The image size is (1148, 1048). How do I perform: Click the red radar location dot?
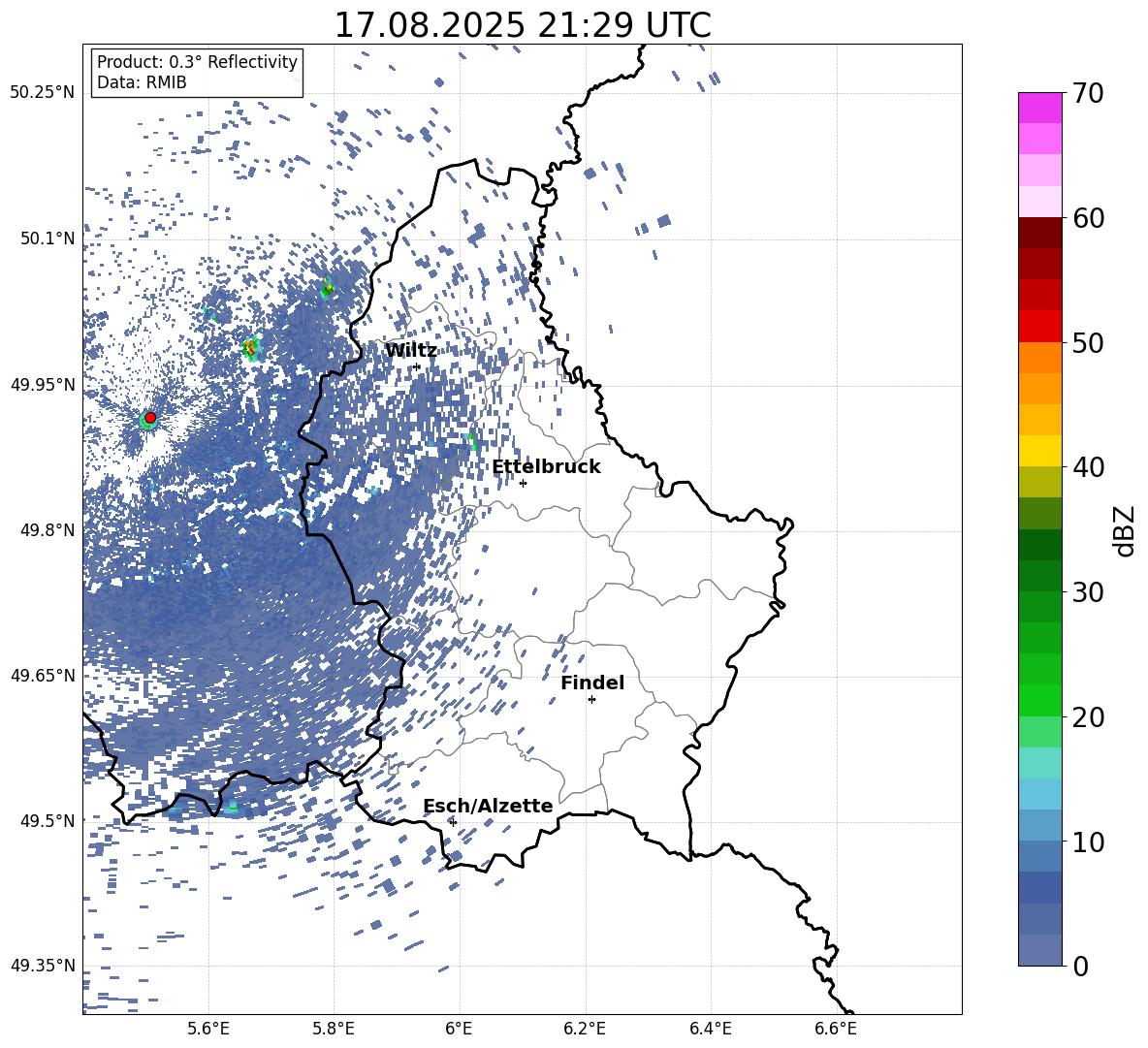[x=150, y=418]
